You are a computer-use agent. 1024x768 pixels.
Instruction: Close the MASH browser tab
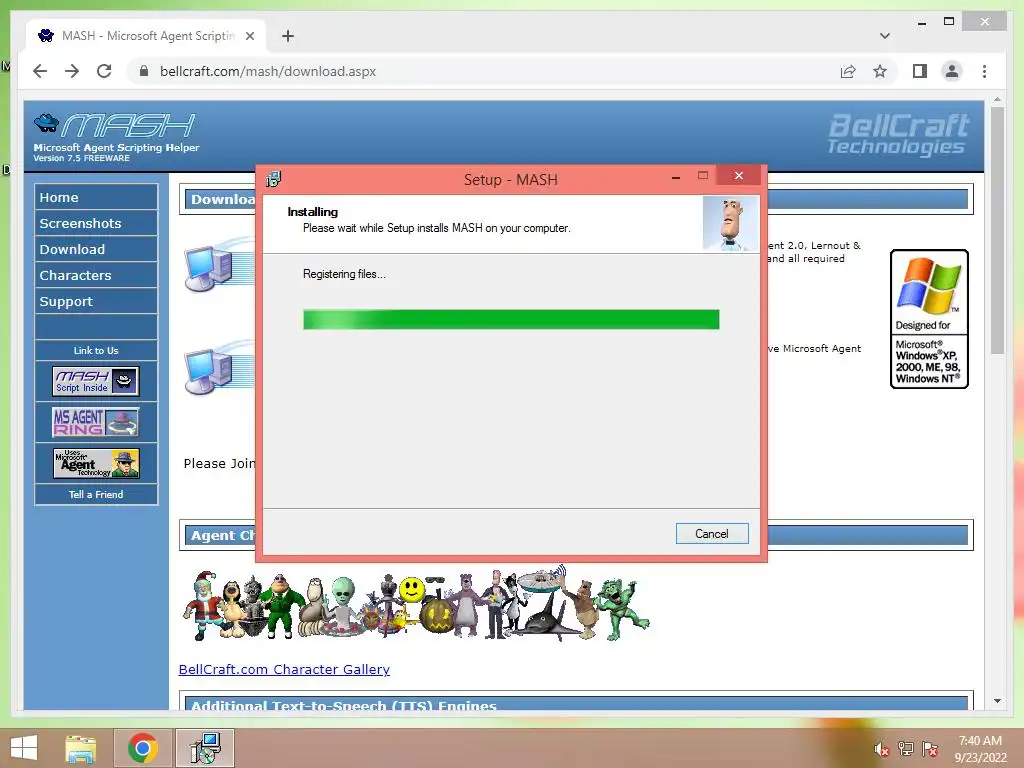coord(249,36)
